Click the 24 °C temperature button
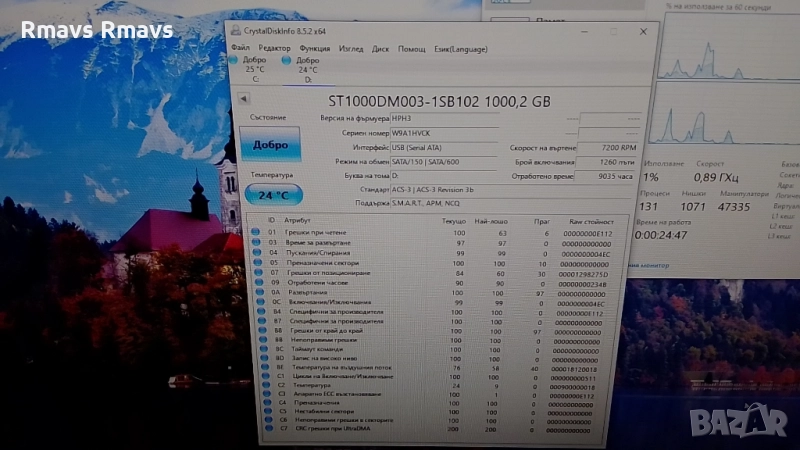Image resolution: width=800 pixels, height=450 pixels. tap(271, 195)
